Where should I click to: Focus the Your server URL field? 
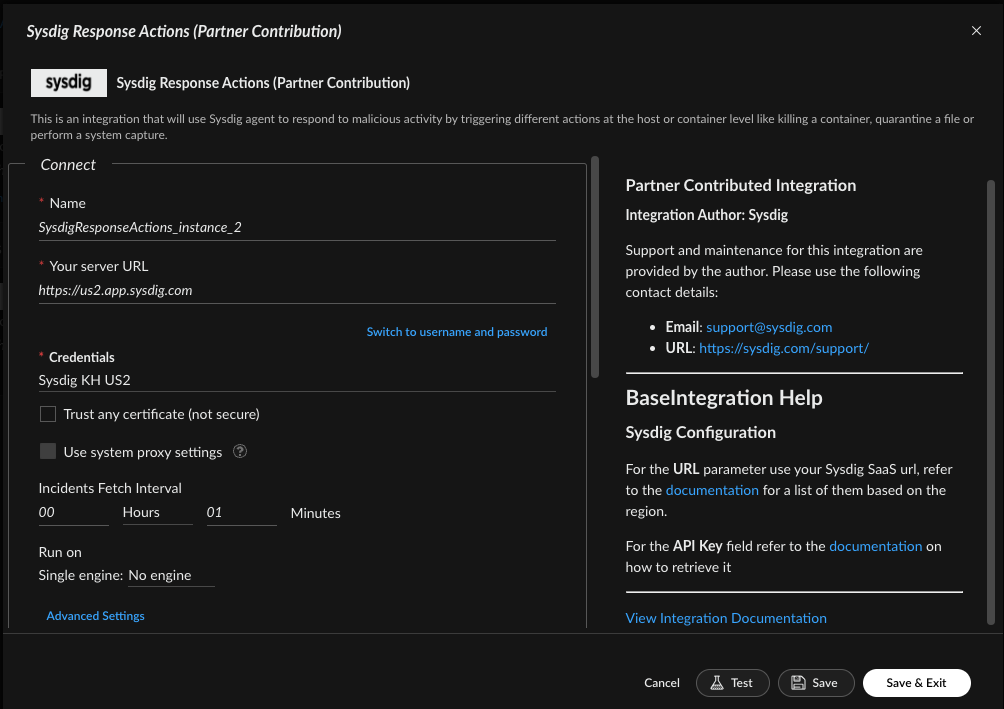click(296, 290)
